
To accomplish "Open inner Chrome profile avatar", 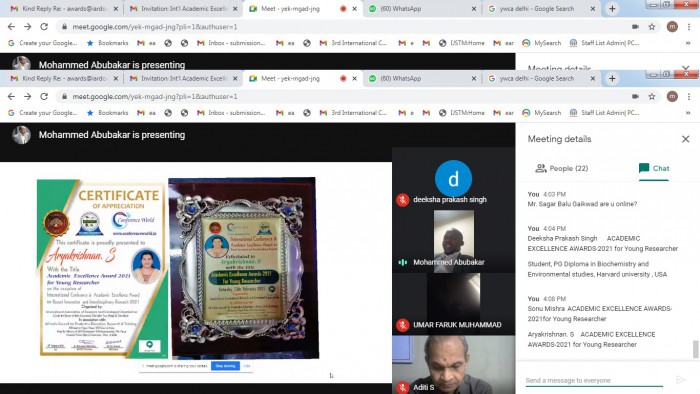I will click(672, 96).
